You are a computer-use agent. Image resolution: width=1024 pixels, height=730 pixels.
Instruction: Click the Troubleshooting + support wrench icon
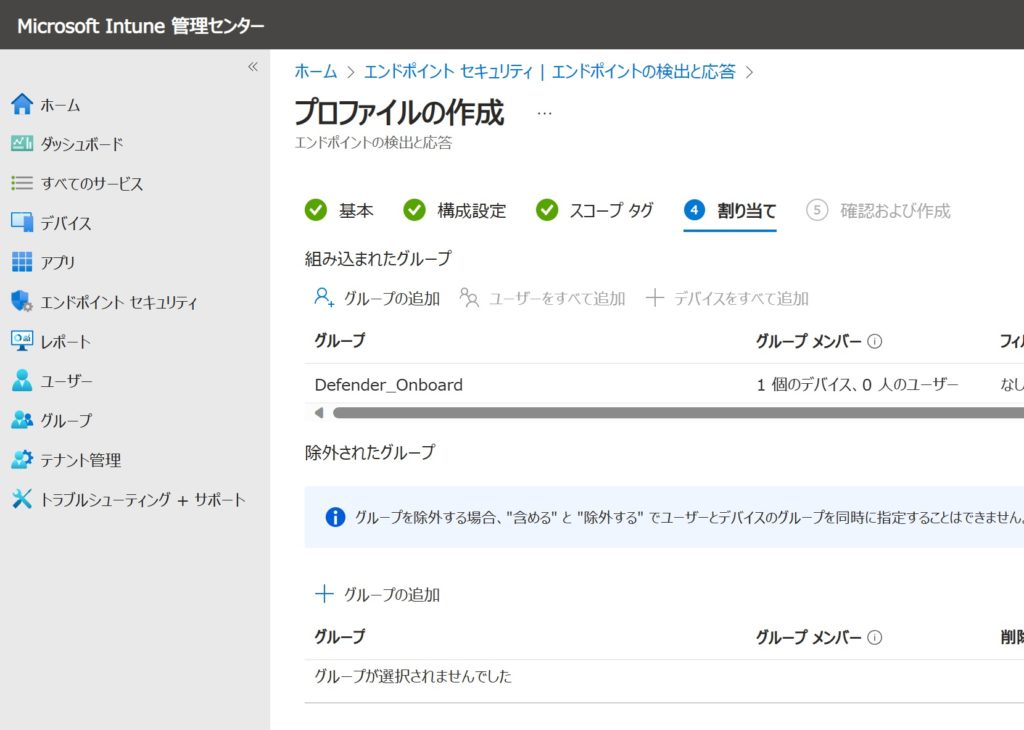tap(22, 499)
